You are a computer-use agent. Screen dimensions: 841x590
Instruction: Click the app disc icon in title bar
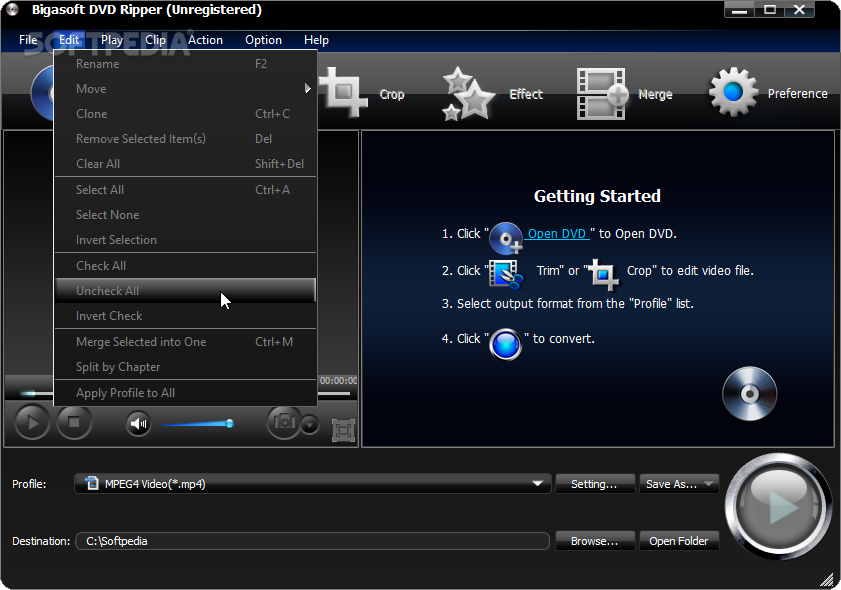(x=12, y=10)
